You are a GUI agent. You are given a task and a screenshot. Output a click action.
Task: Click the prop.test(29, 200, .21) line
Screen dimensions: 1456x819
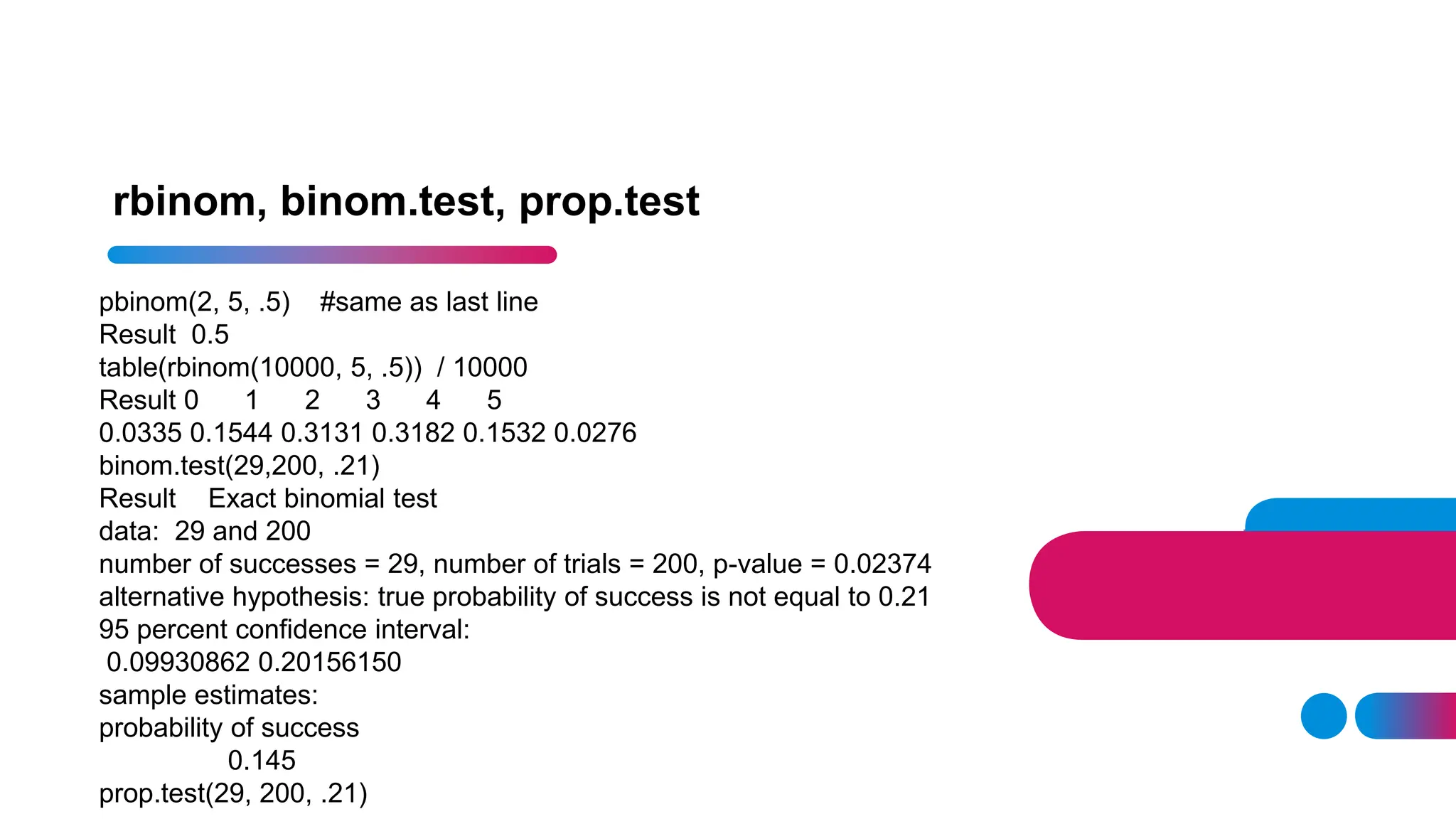(233, 793)
